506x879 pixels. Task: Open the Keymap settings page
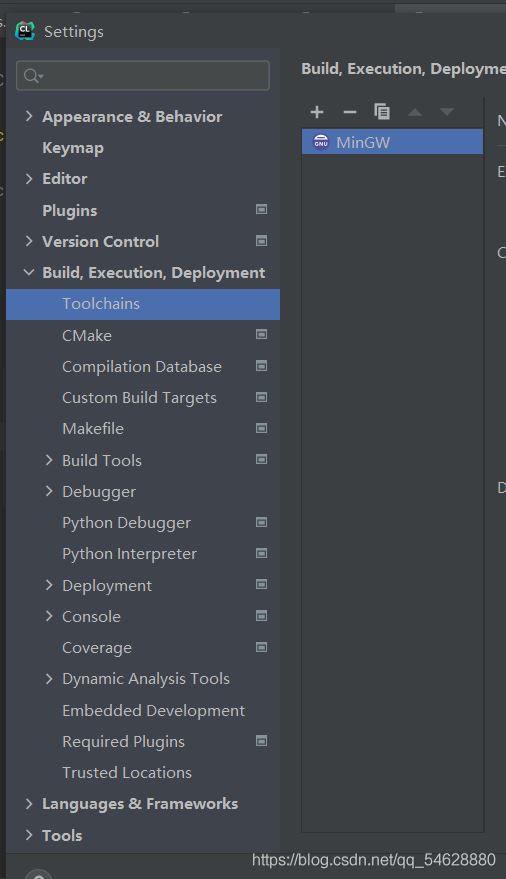point(73,148)
